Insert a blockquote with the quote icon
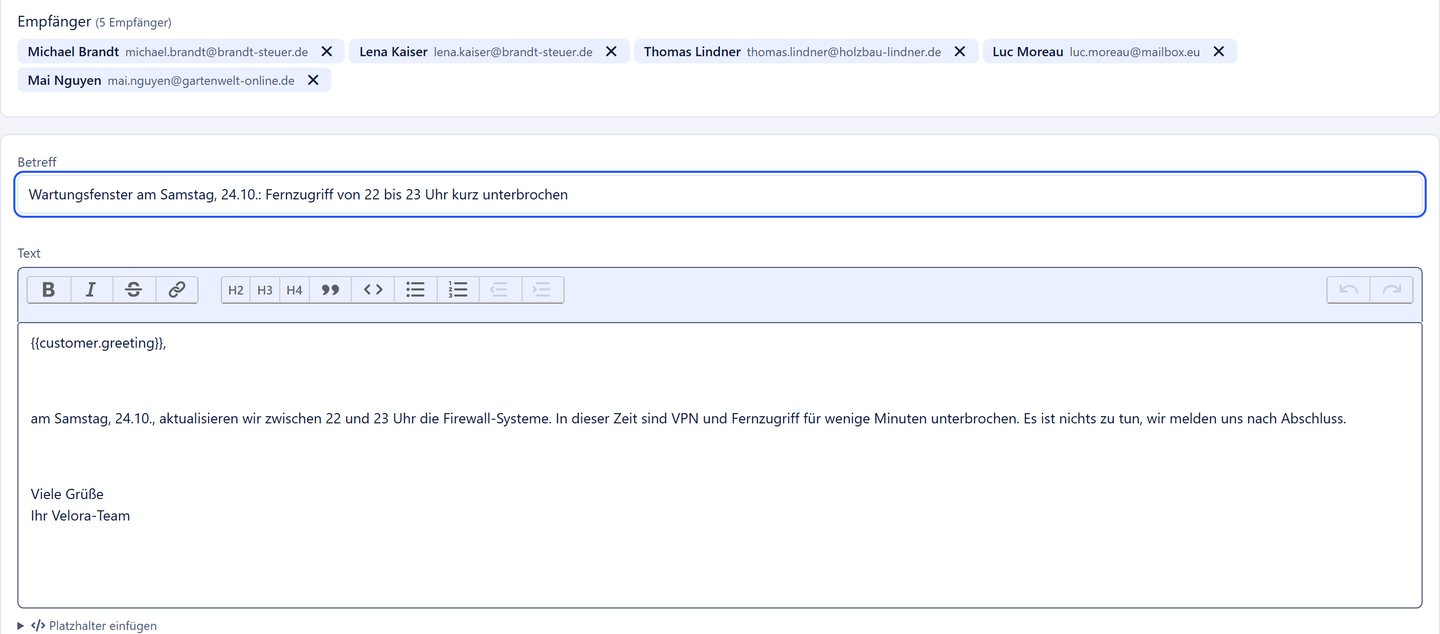The image size is (1440, 634). pos(330,290)
